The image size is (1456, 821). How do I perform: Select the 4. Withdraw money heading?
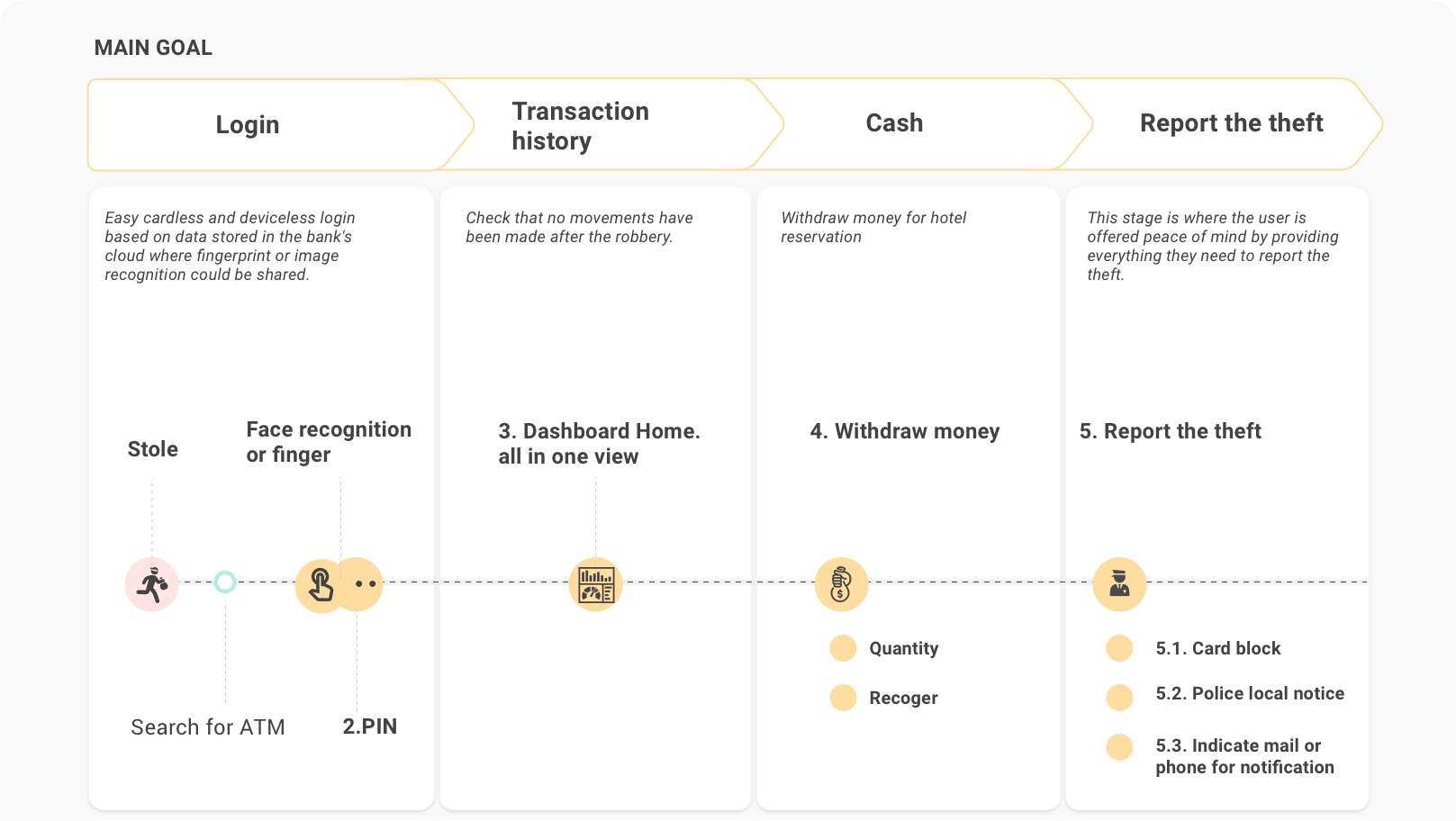point(905,432)
